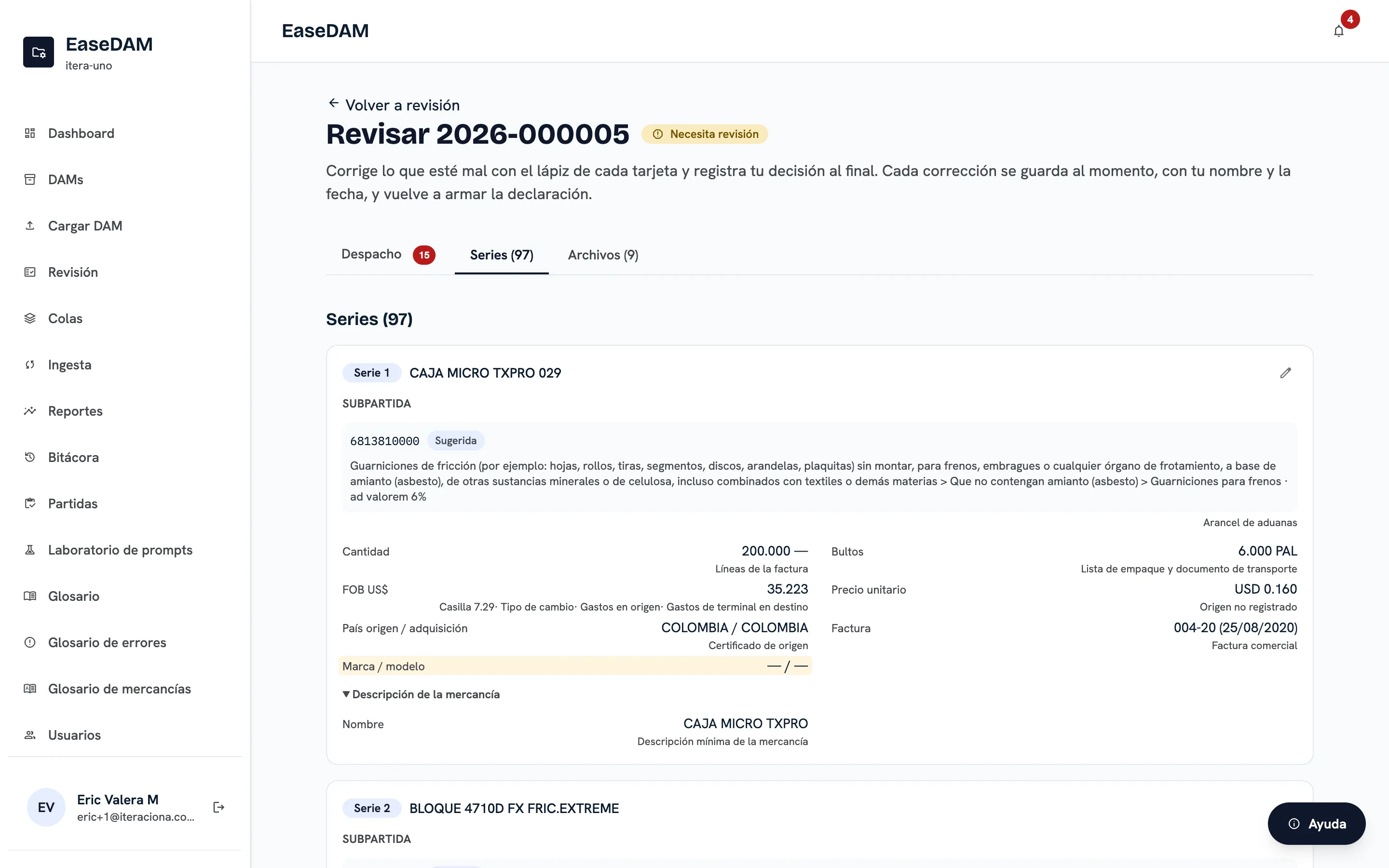Click the EV user avatar

coord(46,807)
